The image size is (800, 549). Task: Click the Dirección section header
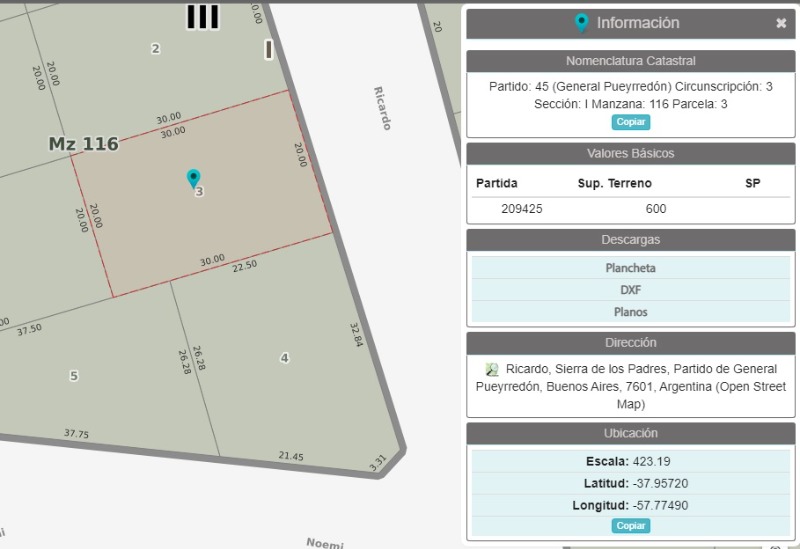[630, 342]
